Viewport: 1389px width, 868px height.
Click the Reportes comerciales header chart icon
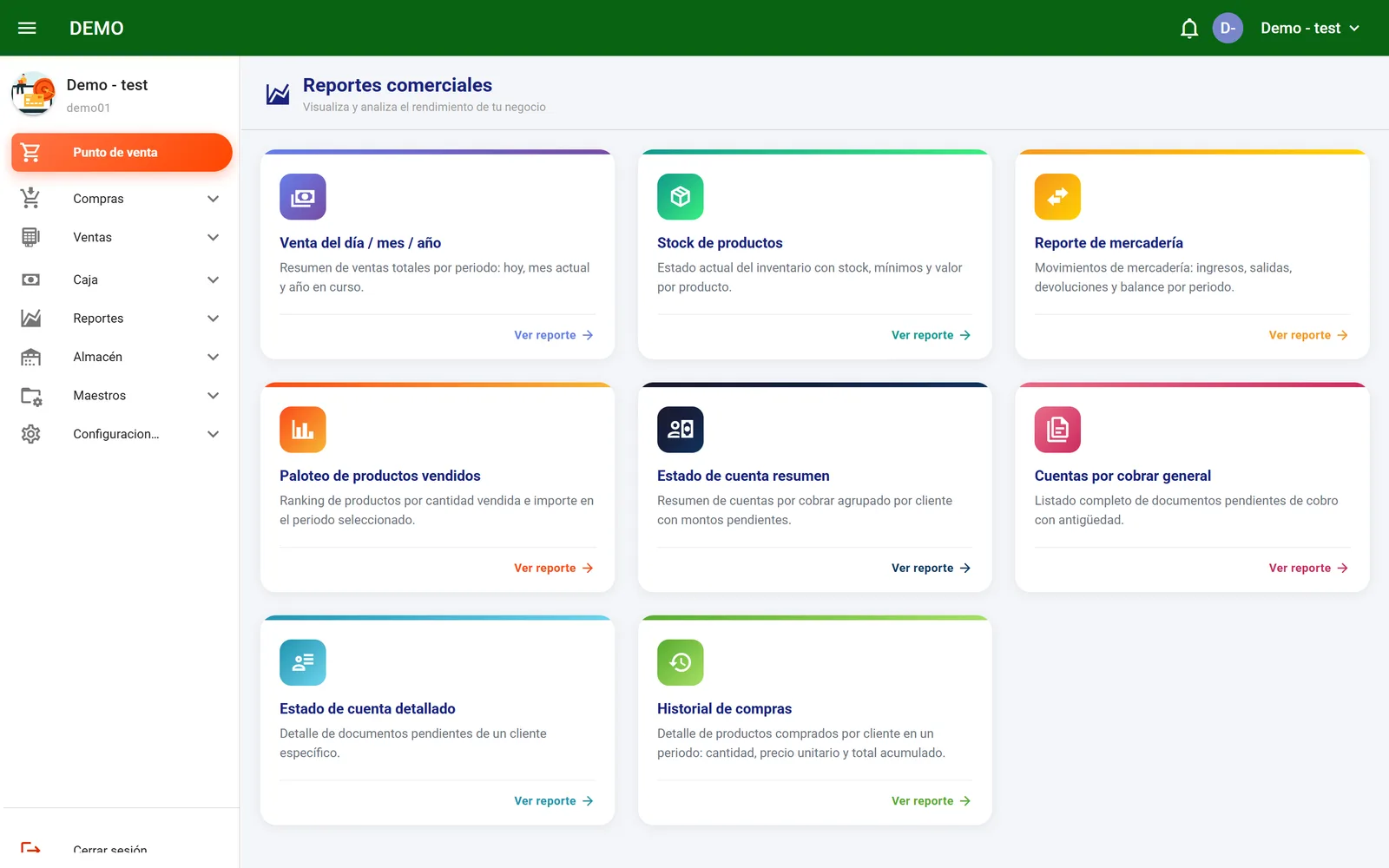tap(278, 94)
